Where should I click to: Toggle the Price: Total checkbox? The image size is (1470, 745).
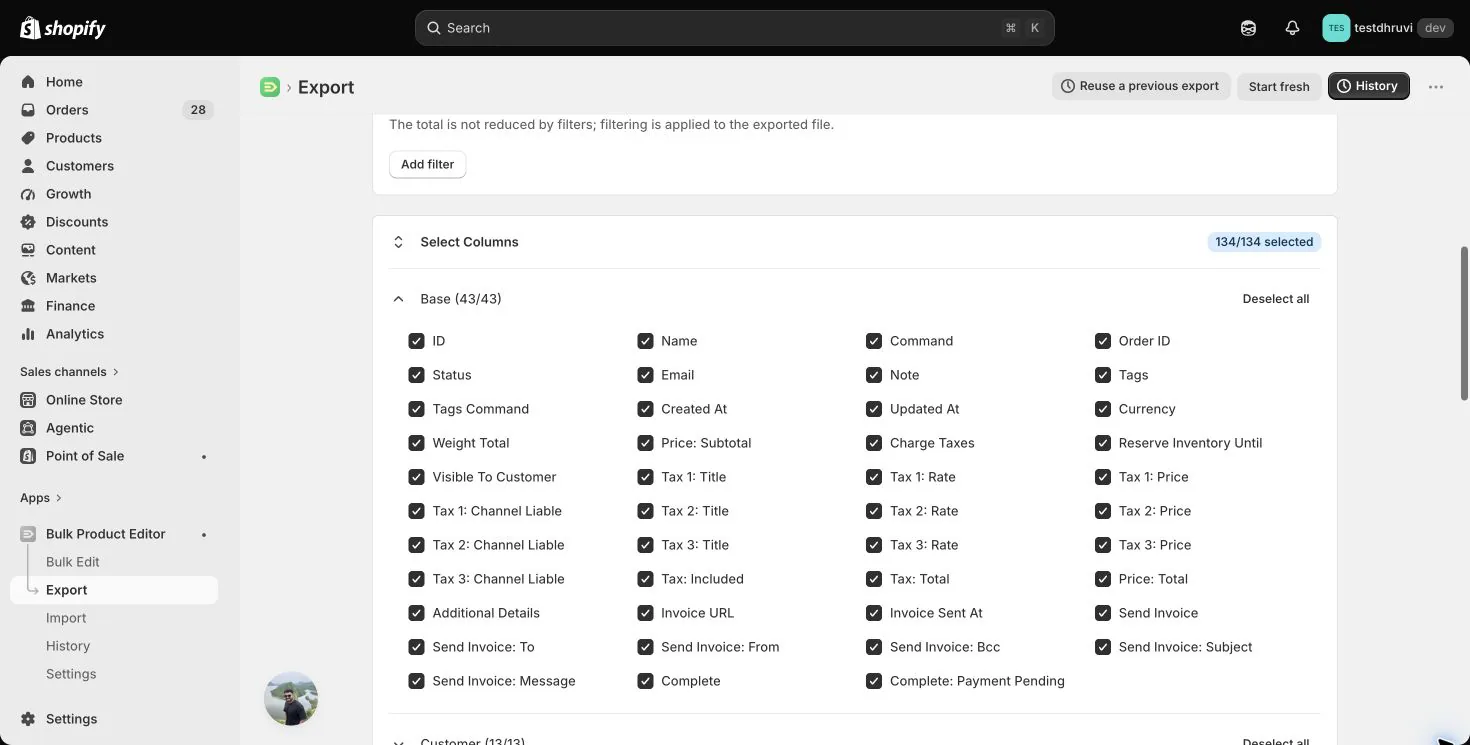click(1103, 579)
